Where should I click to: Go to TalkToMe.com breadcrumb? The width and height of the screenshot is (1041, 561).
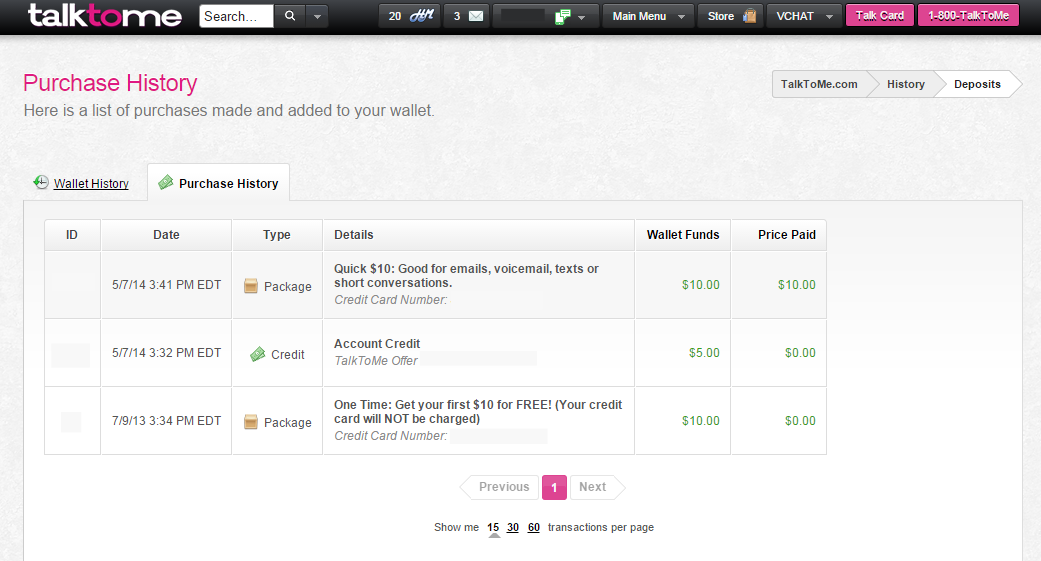(x=819, y=84)
